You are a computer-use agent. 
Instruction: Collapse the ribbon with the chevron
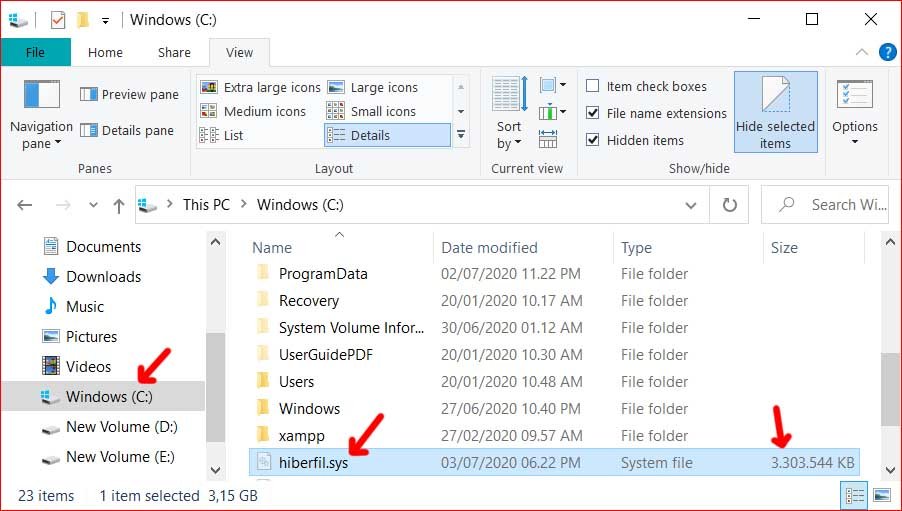862,52
